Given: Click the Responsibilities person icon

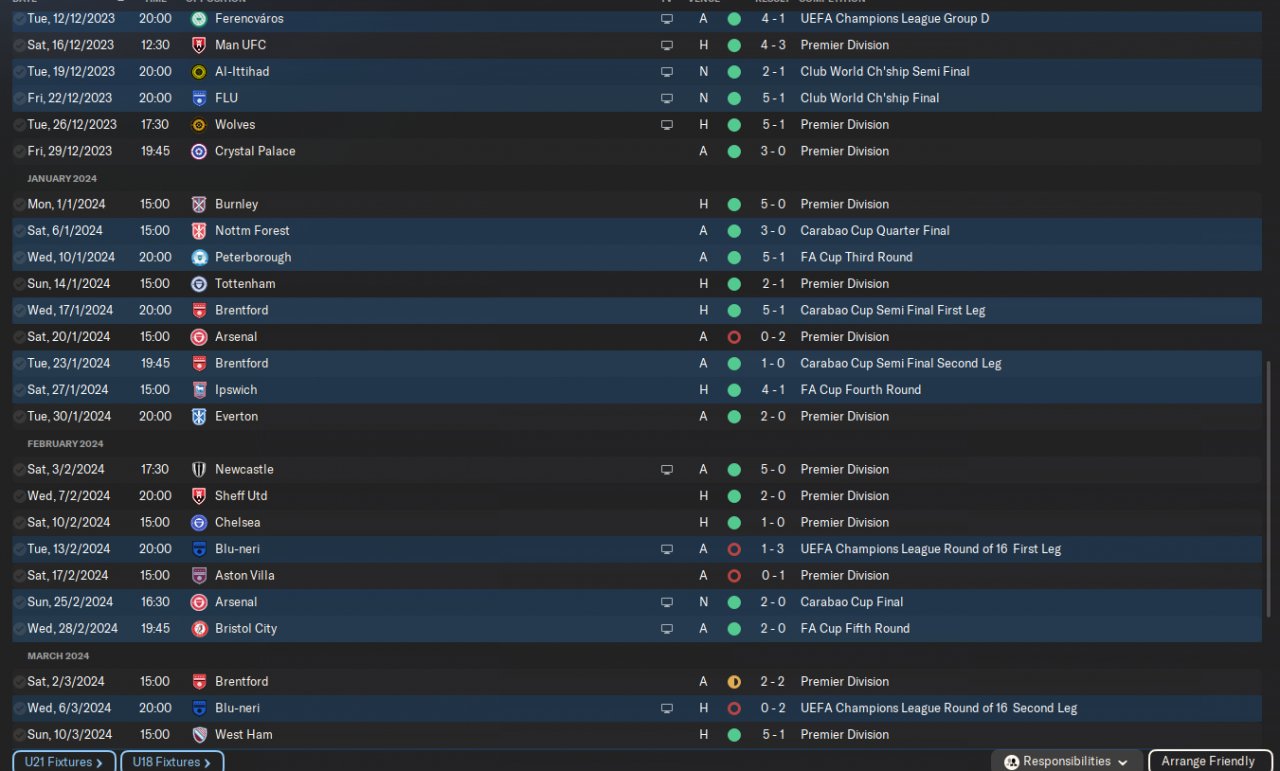Looking at the screenshot, I should tap(1011, 762).
